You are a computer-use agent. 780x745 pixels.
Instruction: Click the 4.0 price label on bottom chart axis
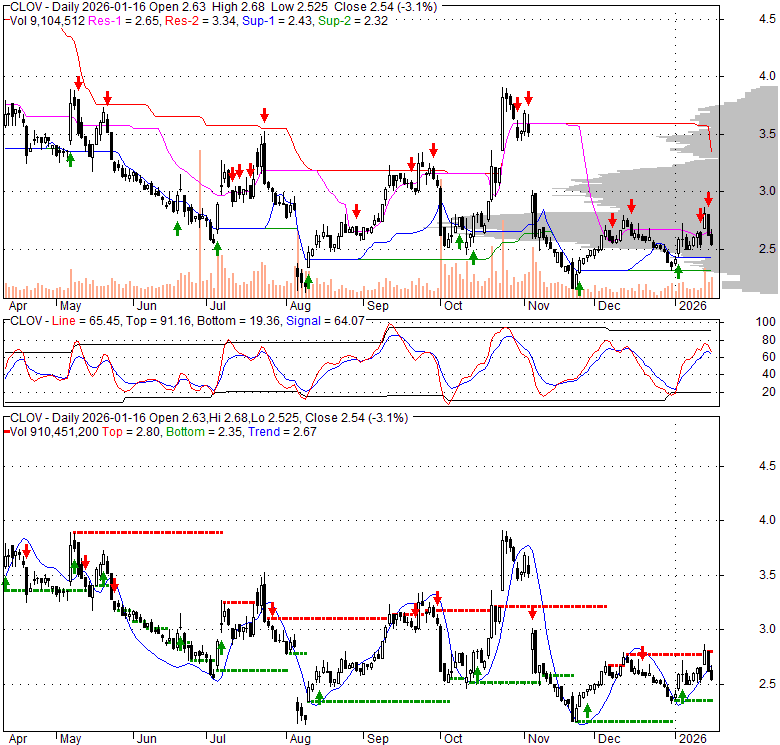(767, 520)
